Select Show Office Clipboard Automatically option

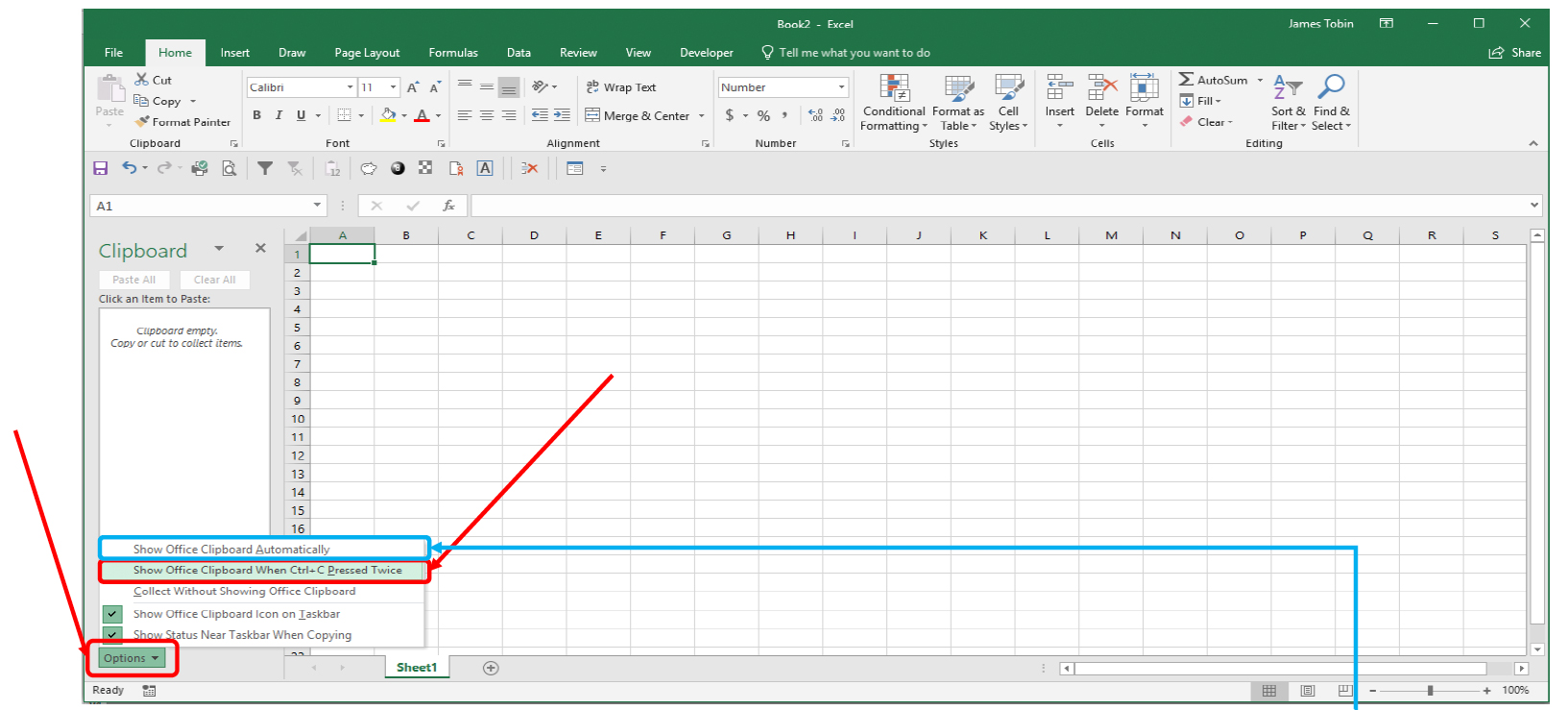263,549
